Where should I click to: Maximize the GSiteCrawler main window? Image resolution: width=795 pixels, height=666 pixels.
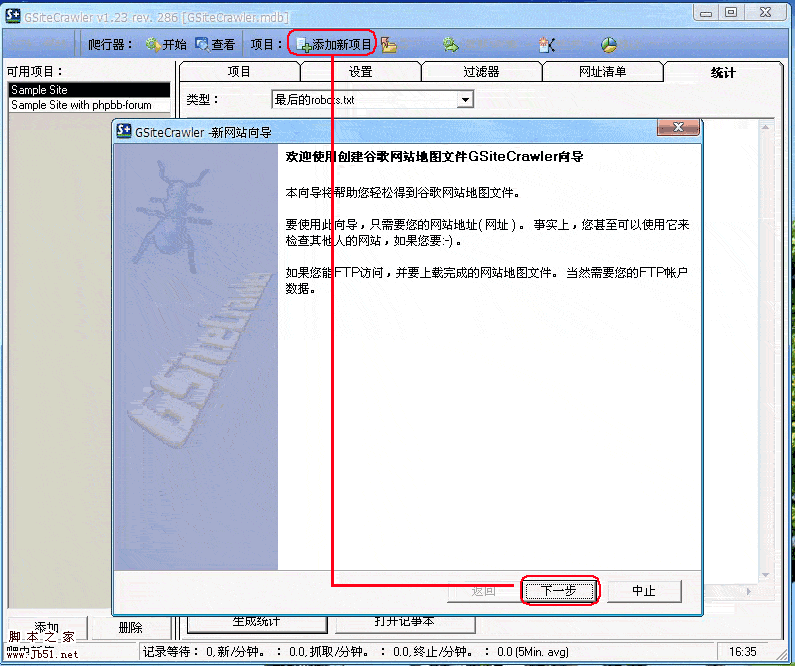pos(731,12)
